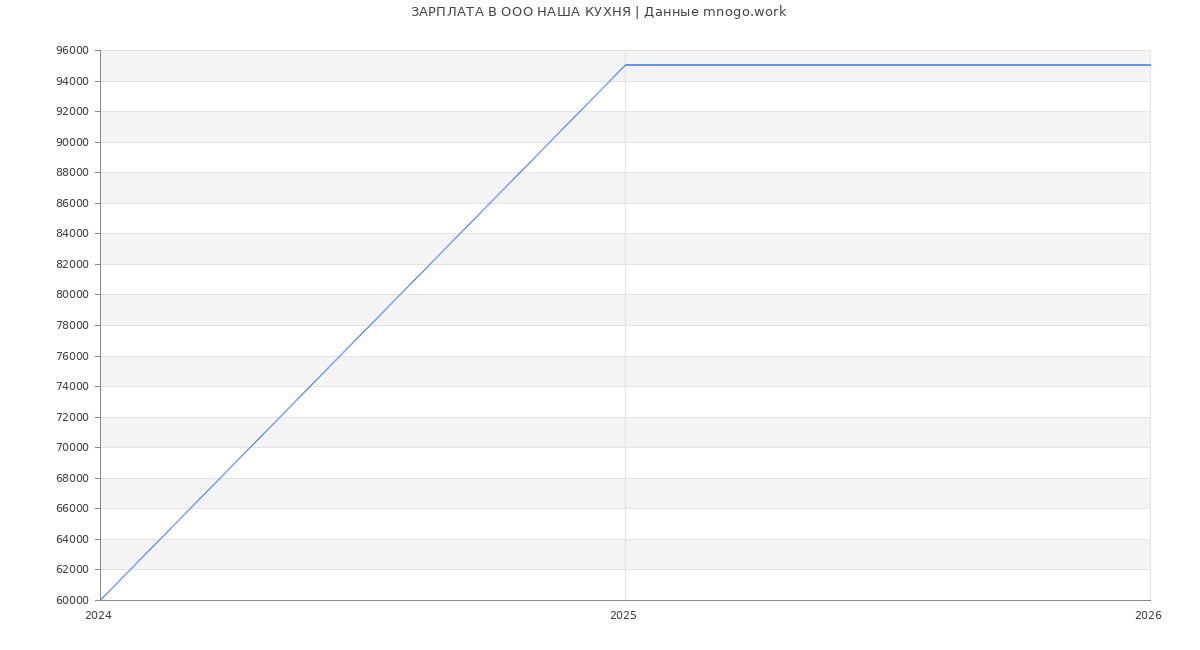Select the 60000 y-axis label
Image resolution: width=1200 pixels, height=650 pixels.
tap(72, 600)
